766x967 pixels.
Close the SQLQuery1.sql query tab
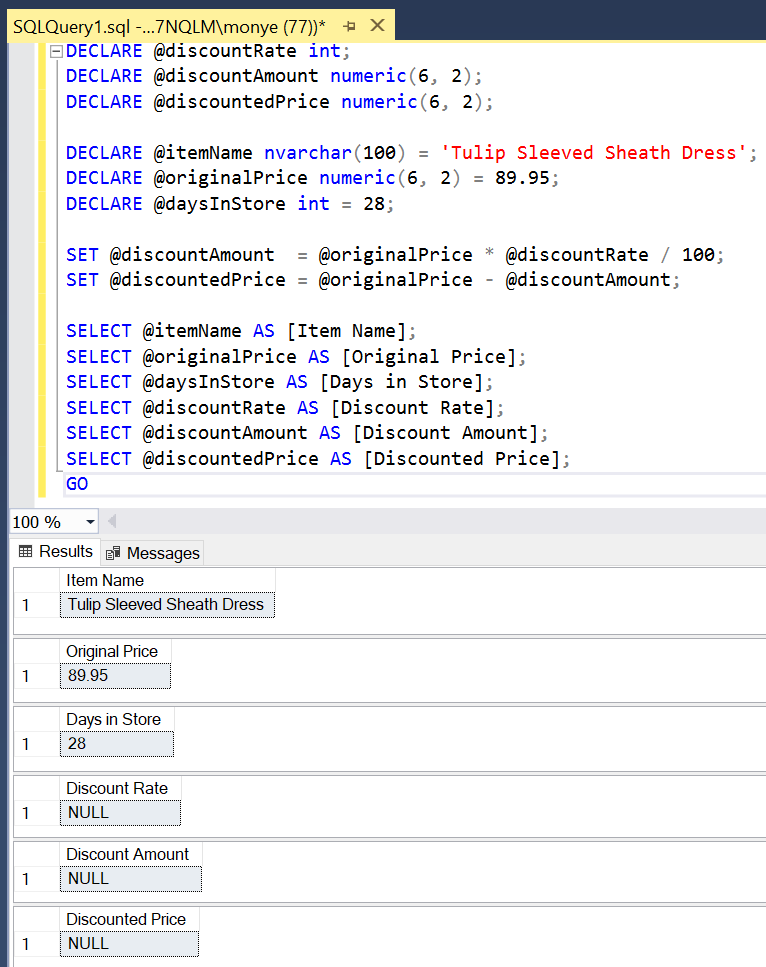[377, 26]
